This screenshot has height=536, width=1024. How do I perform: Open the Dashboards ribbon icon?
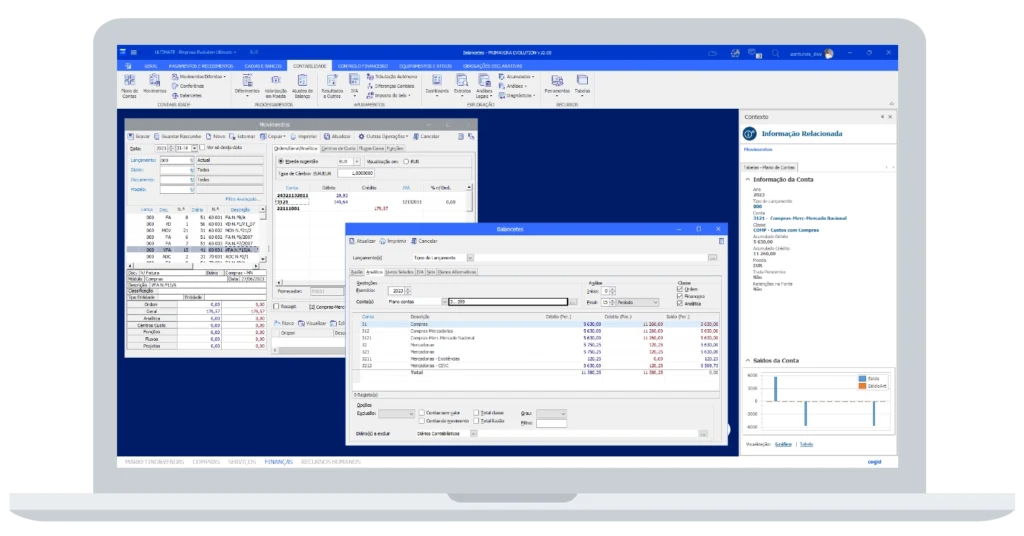436,83
